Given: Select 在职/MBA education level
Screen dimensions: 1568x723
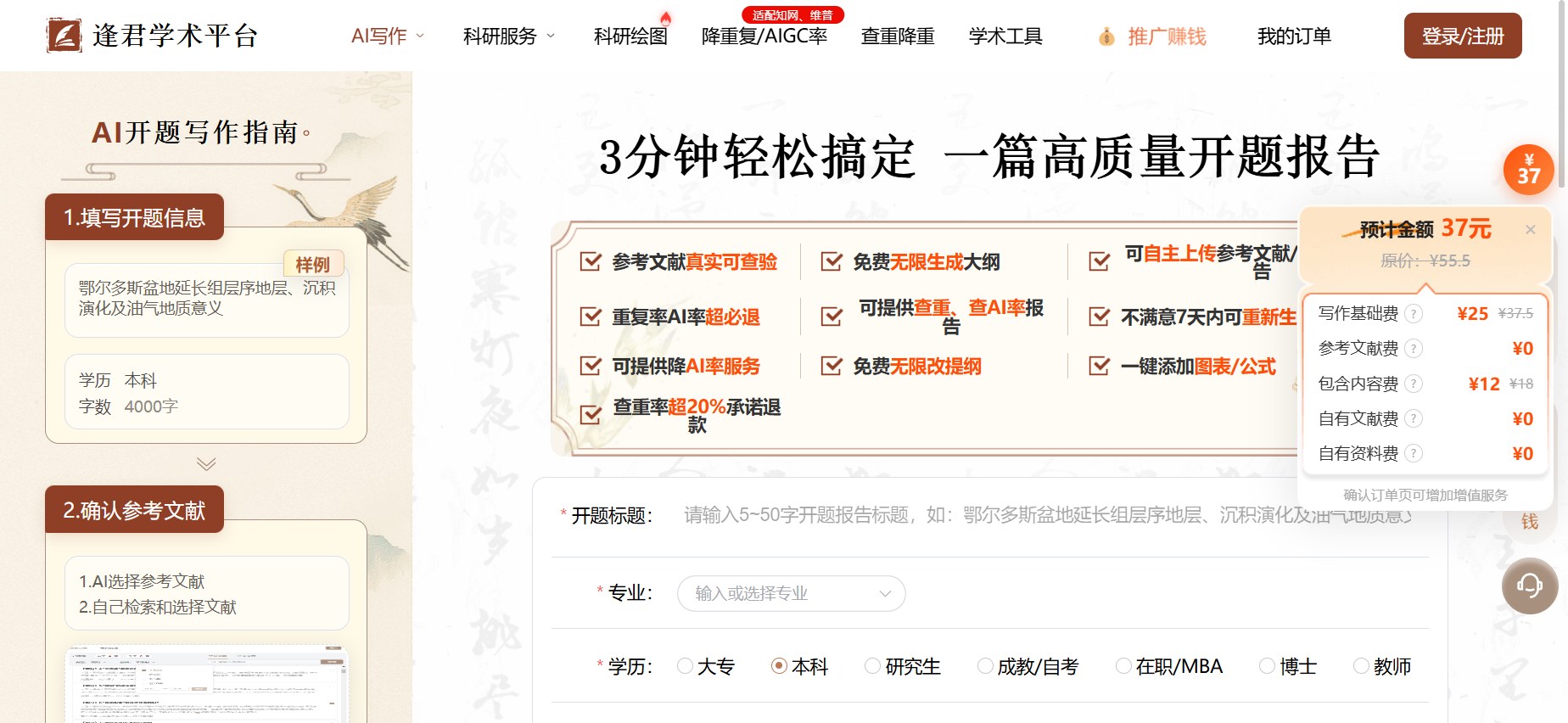Looking at the screenshot, I should tap(1169, 666).
